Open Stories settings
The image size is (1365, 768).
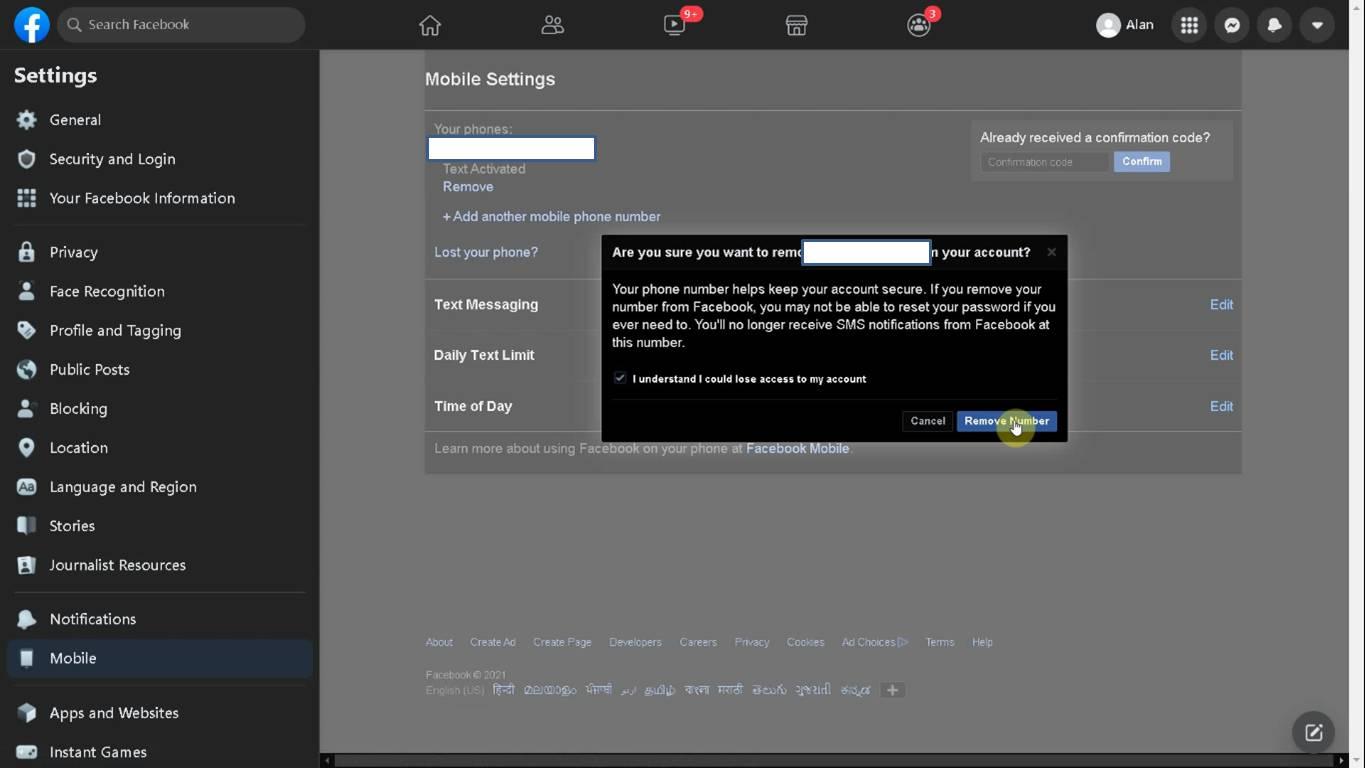coord(160,526)
